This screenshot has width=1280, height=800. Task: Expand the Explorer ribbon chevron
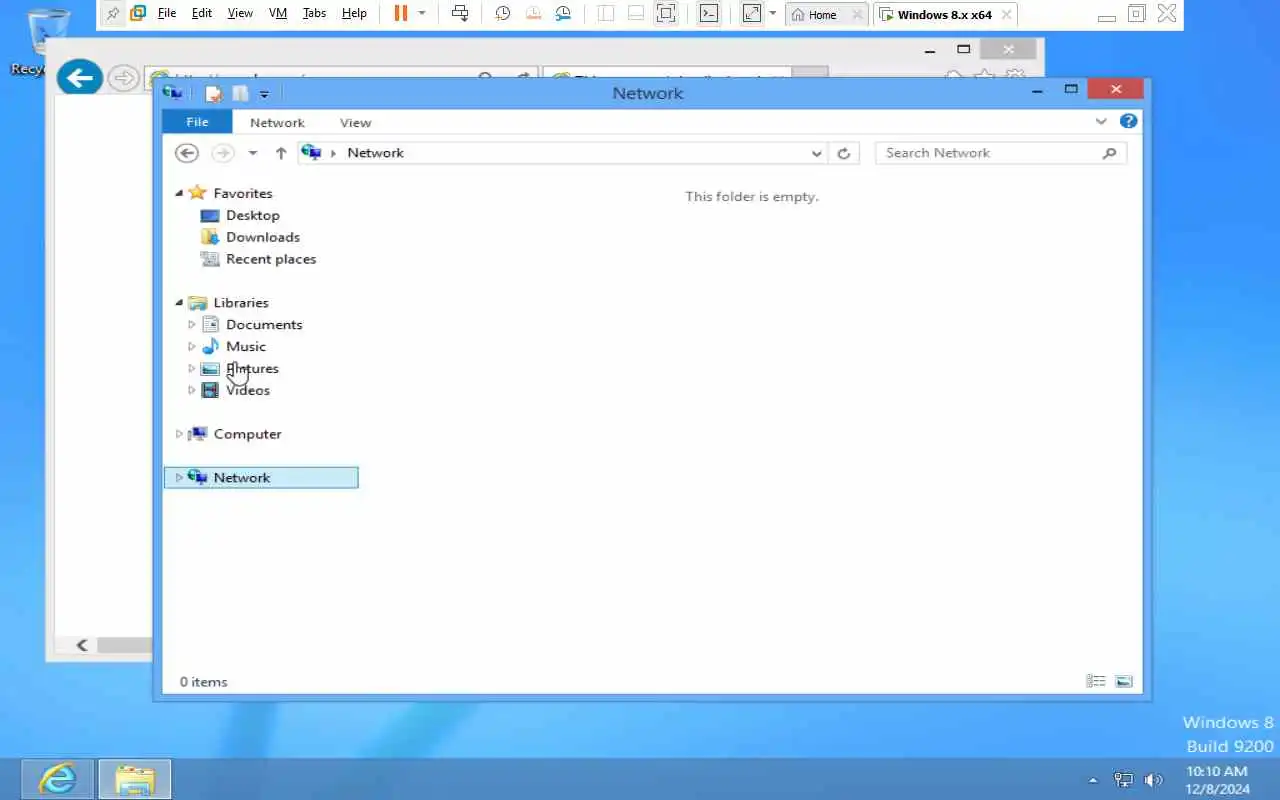point(1101,121)
